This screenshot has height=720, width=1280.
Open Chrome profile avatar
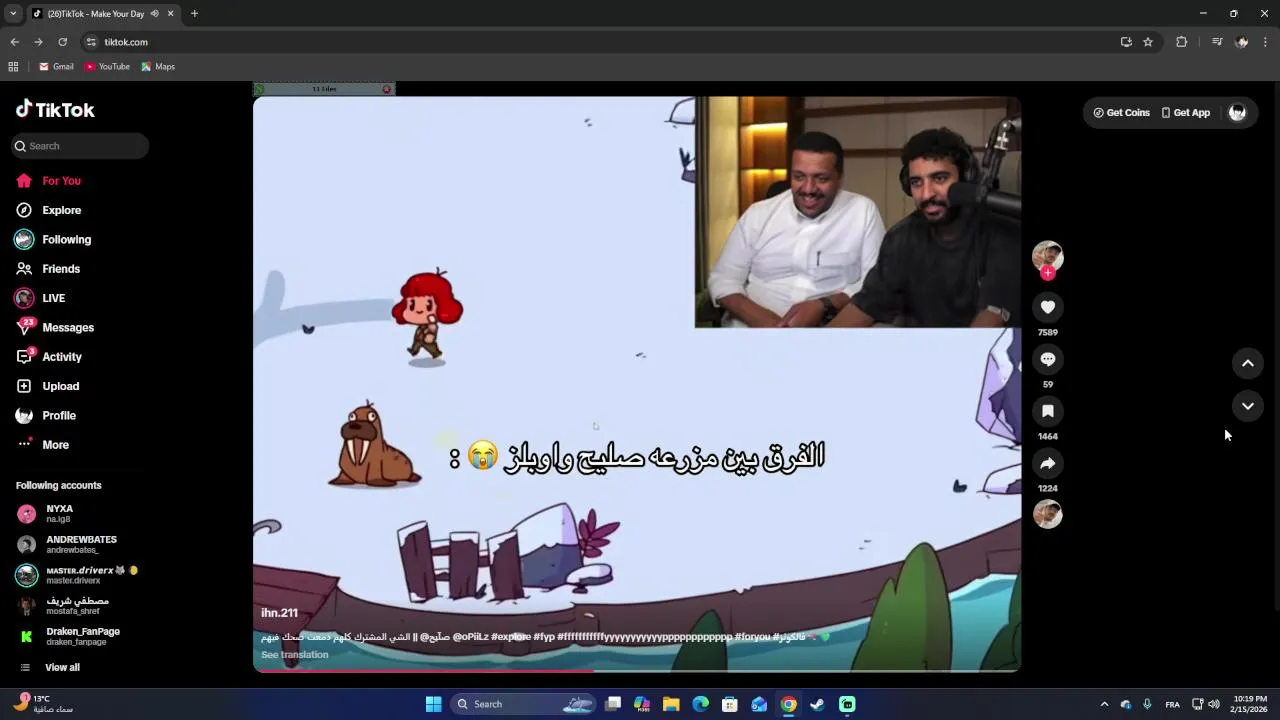1242,42
